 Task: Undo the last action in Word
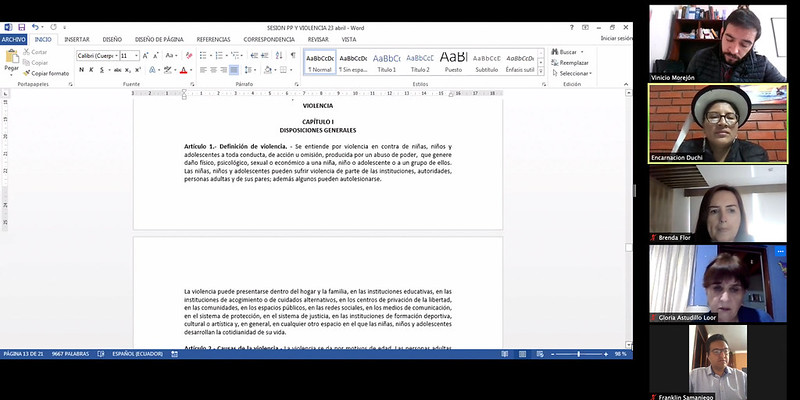coord(35,27)
